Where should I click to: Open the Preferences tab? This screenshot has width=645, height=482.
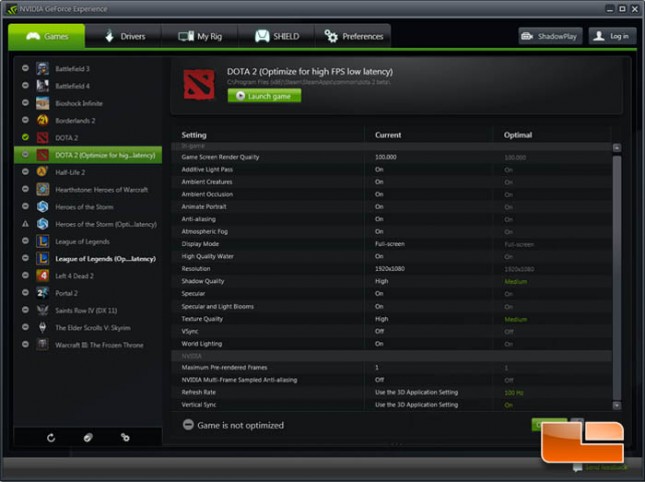[x=353, y=36]
